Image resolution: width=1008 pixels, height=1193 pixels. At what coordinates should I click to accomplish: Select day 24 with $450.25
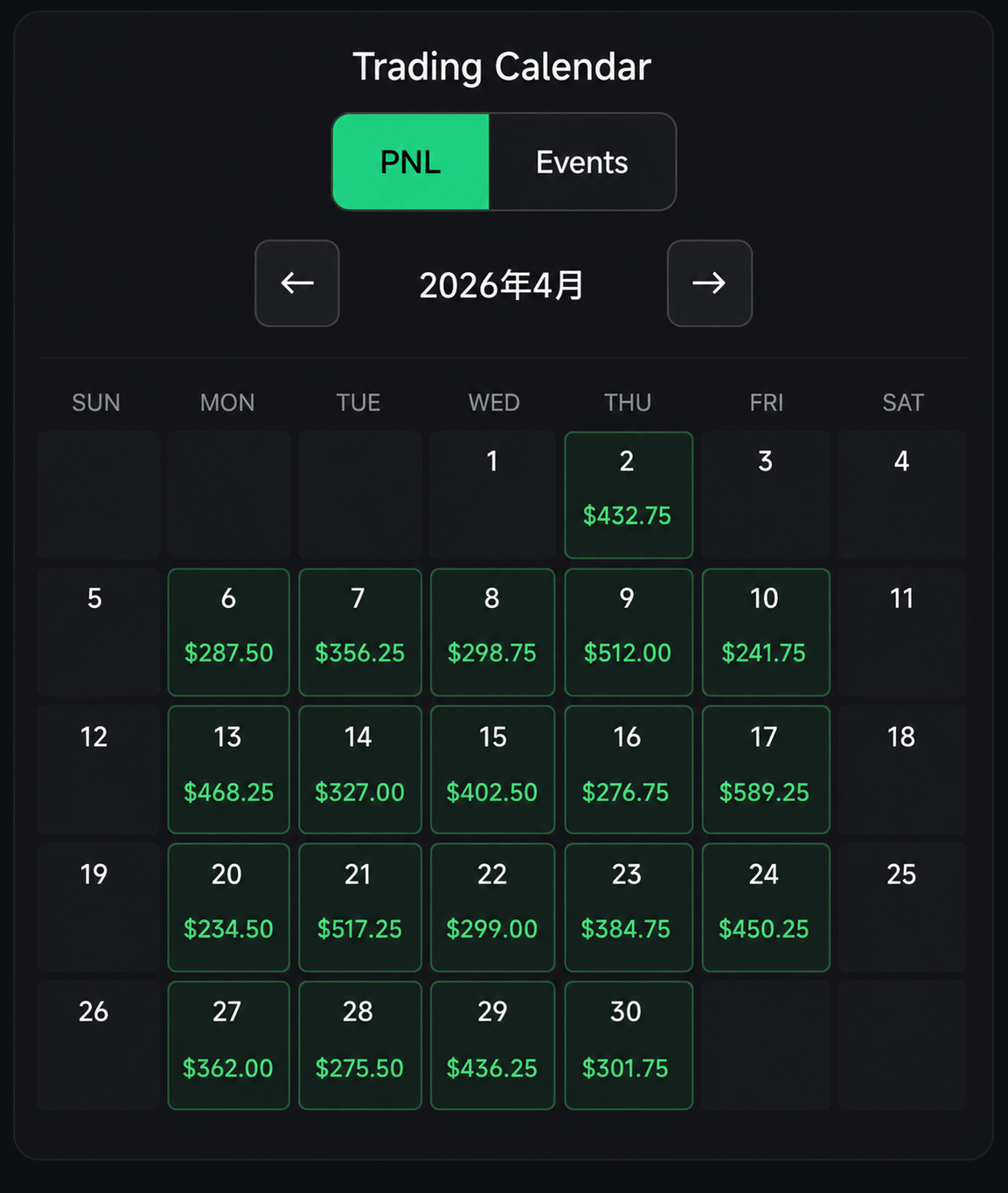[x=766, y=907]
